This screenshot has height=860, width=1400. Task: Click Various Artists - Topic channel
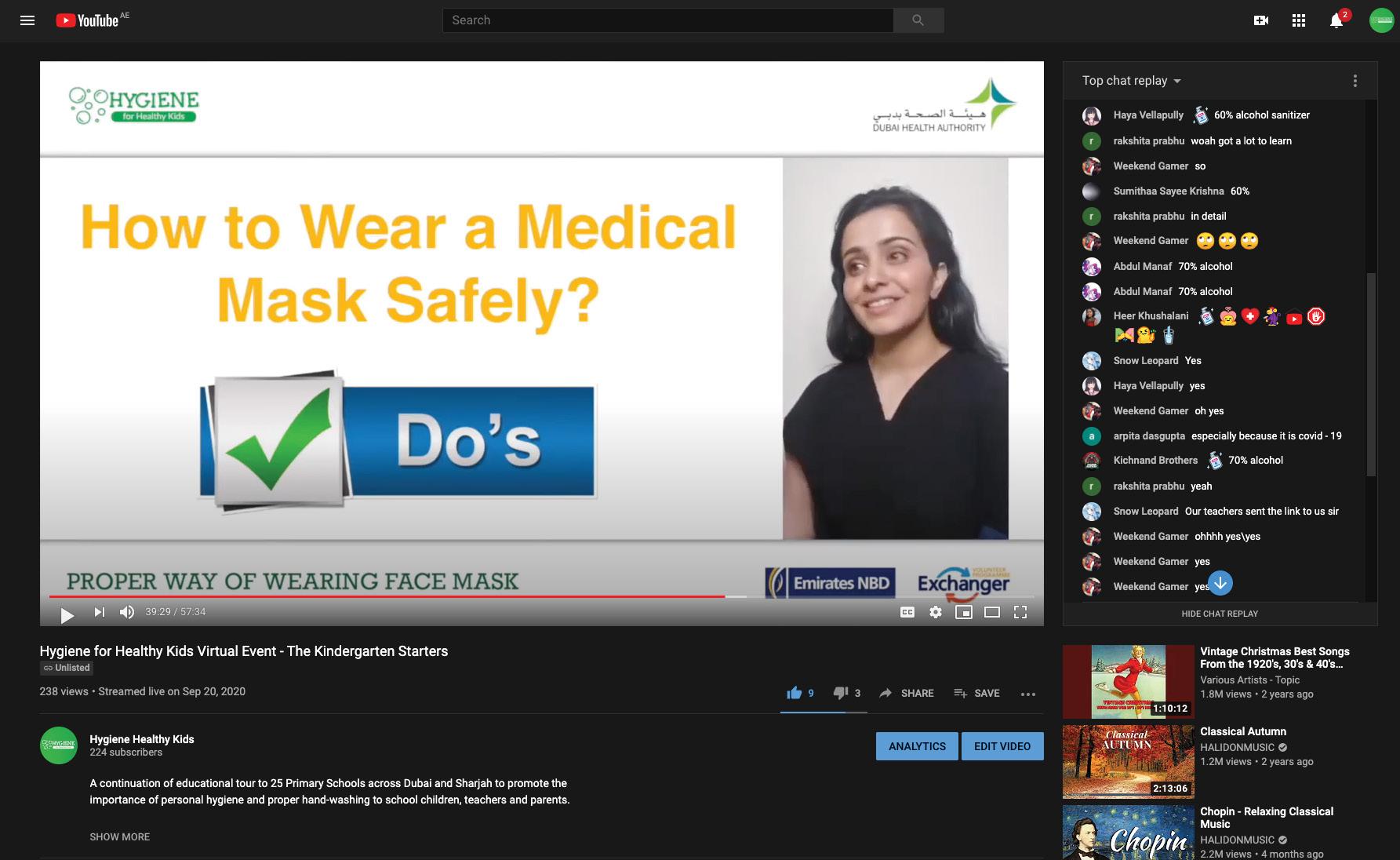point(1249,680)
